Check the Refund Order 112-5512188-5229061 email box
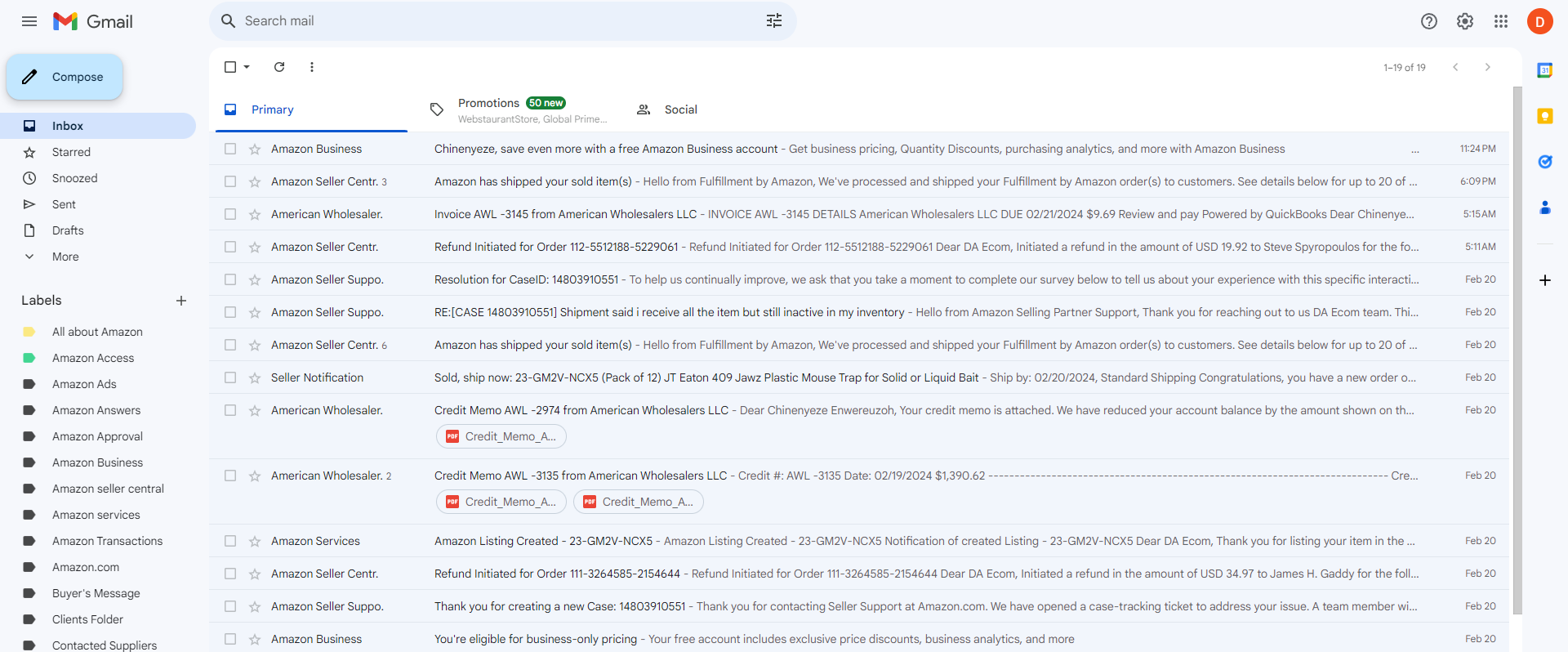Image resolution: width=1568 pixels, height=652 pixels. [x=230, y=247]
